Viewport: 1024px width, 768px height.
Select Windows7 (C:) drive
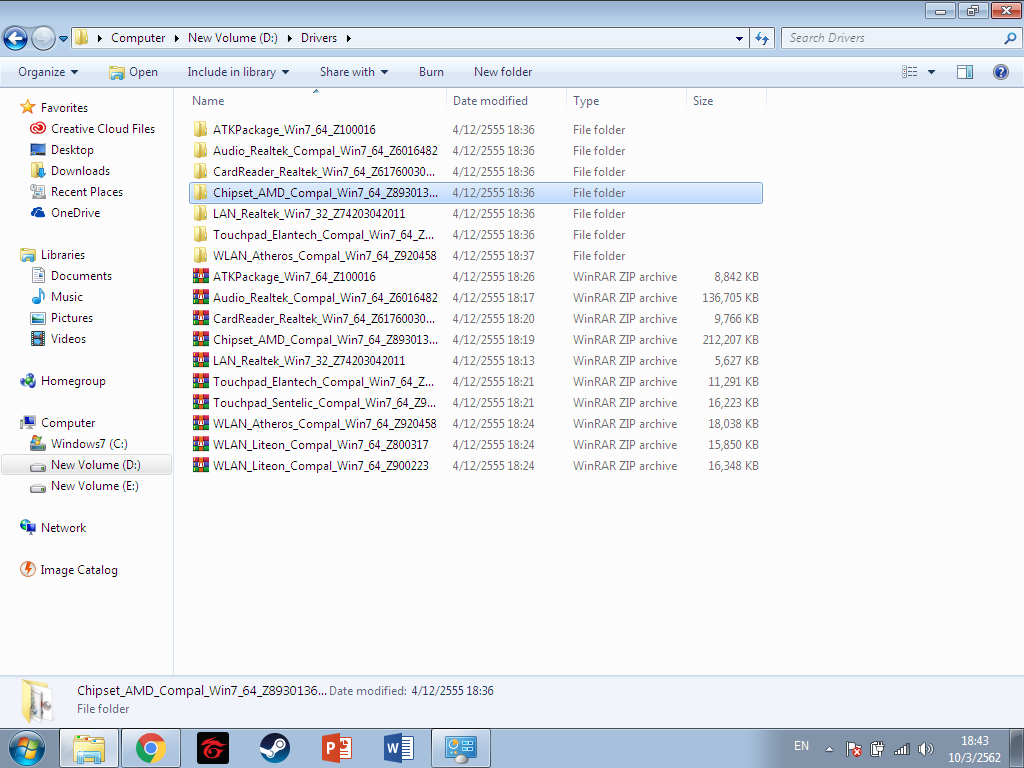(78, 443)
